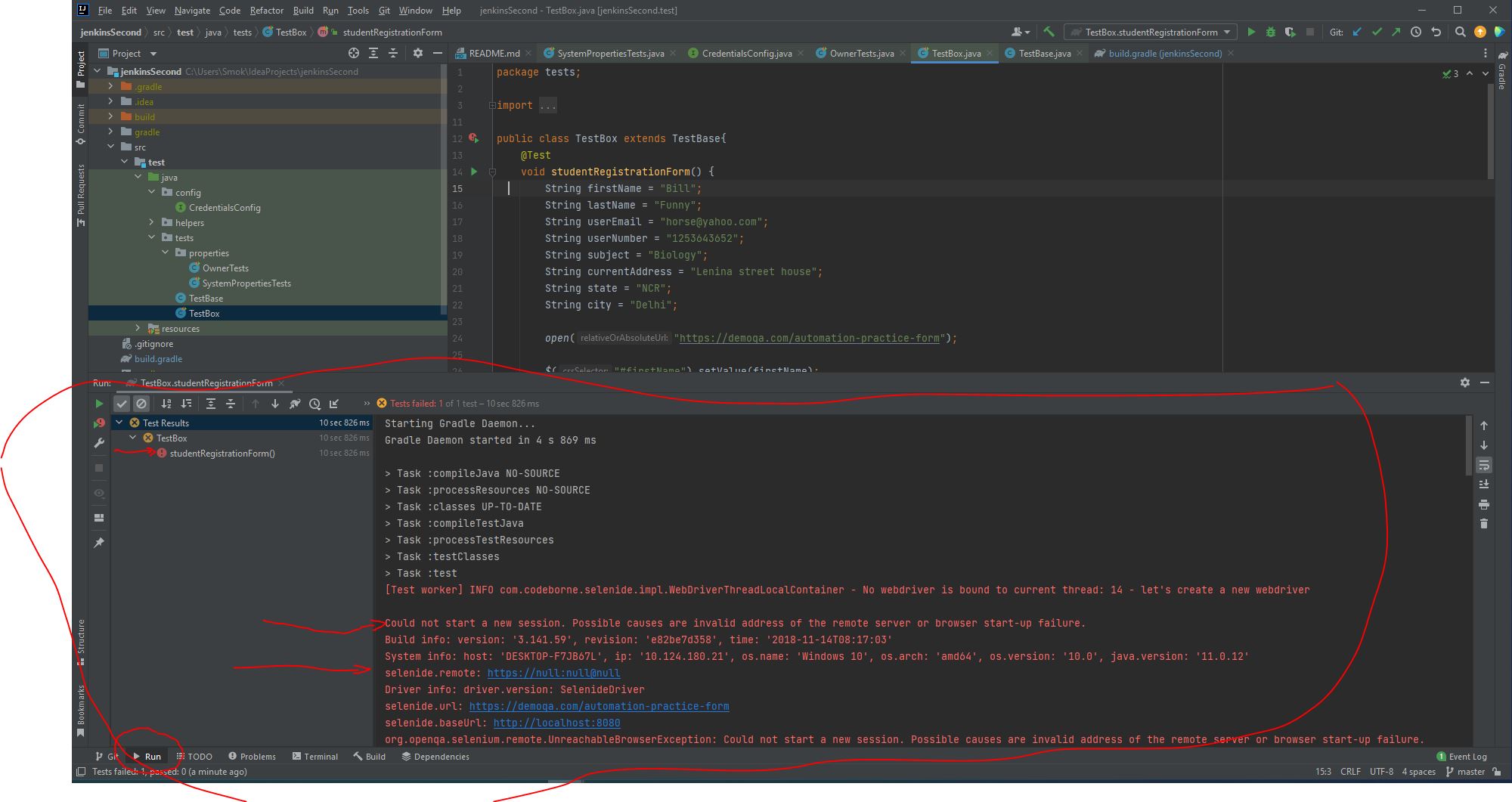Run TestBox.studentRegistrationForm from the main toolbar

click(x=1251, y=32)
